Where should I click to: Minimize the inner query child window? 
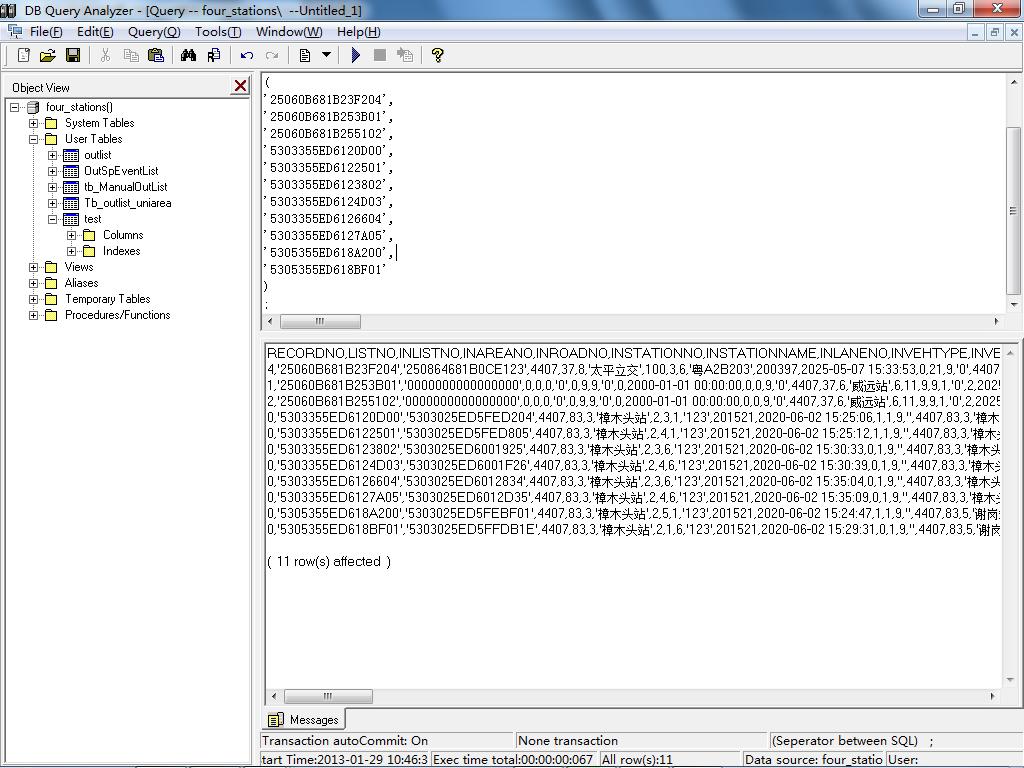[975, 32]
